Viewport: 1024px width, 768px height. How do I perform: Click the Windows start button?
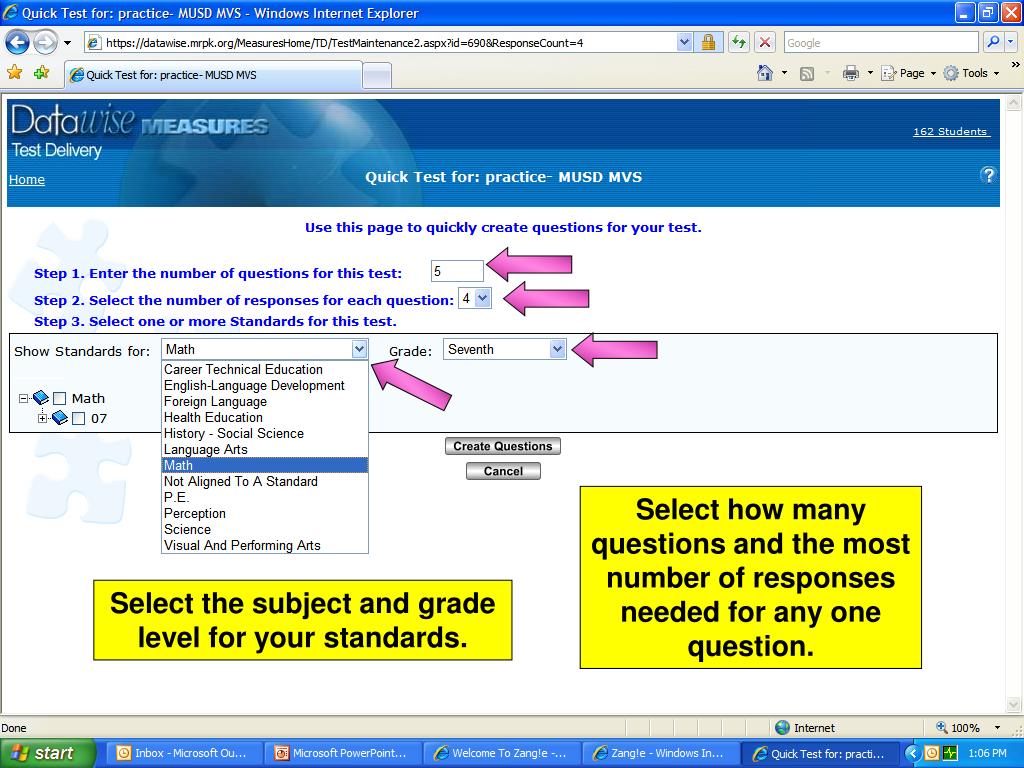tap(47, 754)
